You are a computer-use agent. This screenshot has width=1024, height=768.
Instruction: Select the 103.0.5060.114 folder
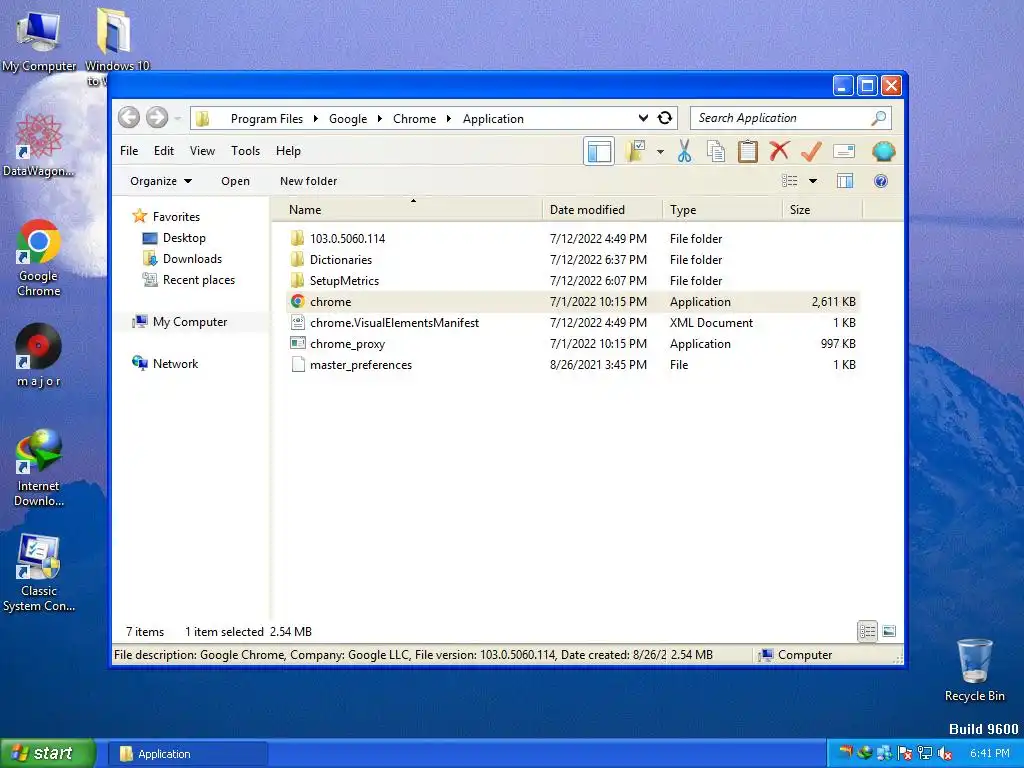[572, 238]
